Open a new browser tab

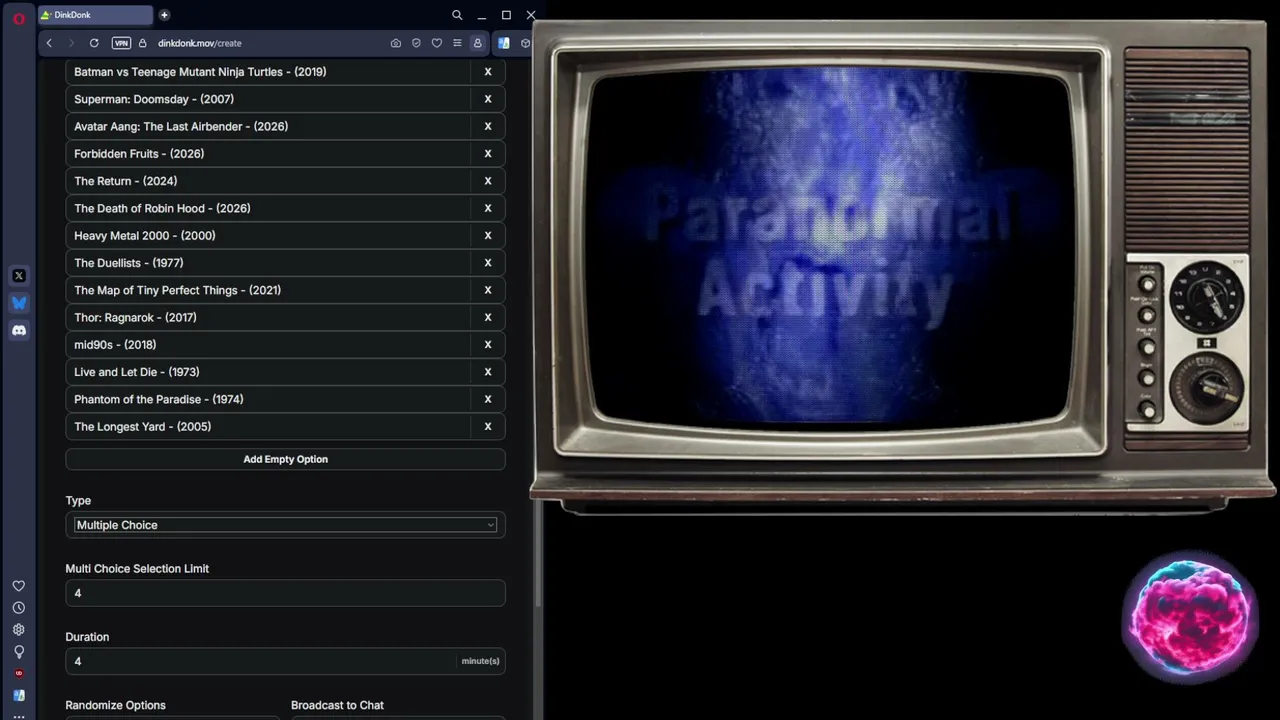pos(164,15)
